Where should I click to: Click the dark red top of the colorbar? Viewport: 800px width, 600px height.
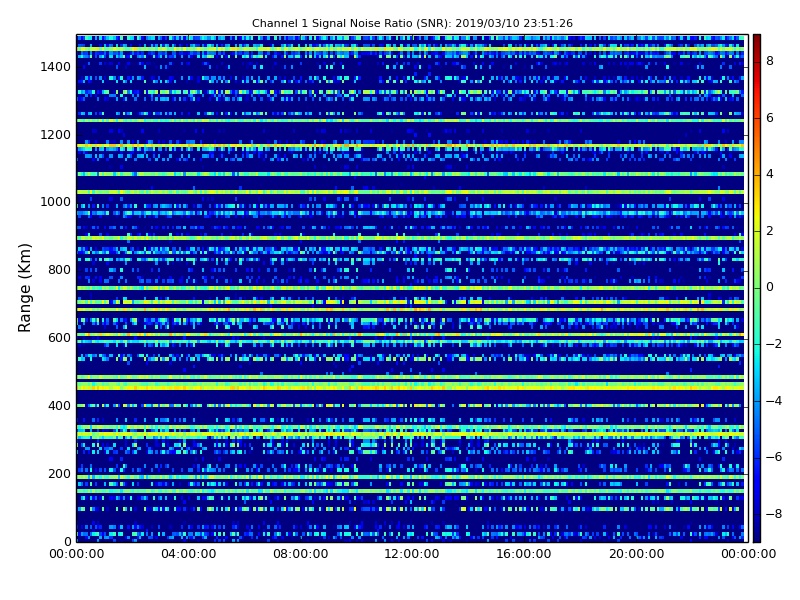pos(757,41)
